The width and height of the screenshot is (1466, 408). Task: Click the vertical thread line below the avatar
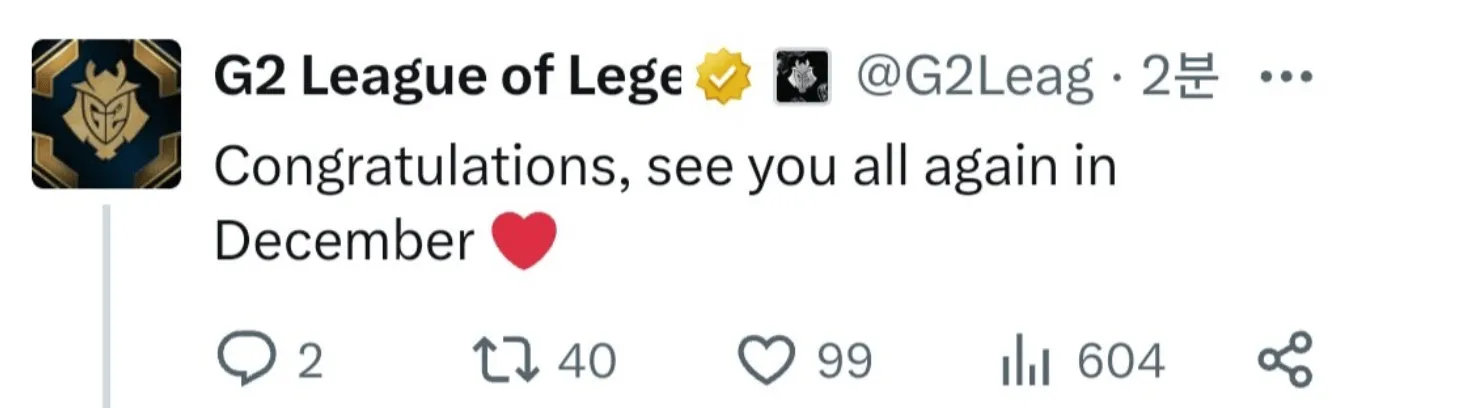106,300
